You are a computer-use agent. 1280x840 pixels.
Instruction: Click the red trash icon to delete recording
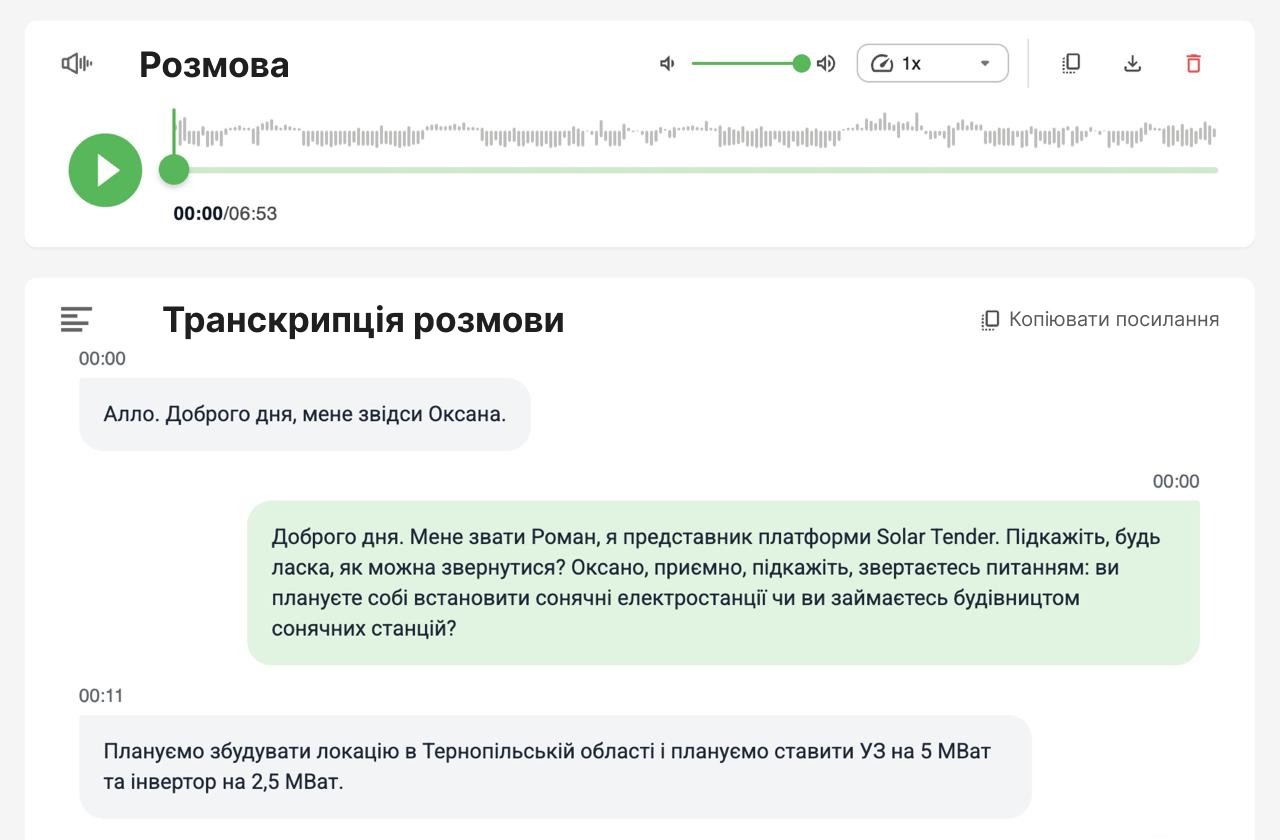coord(1194,62)
